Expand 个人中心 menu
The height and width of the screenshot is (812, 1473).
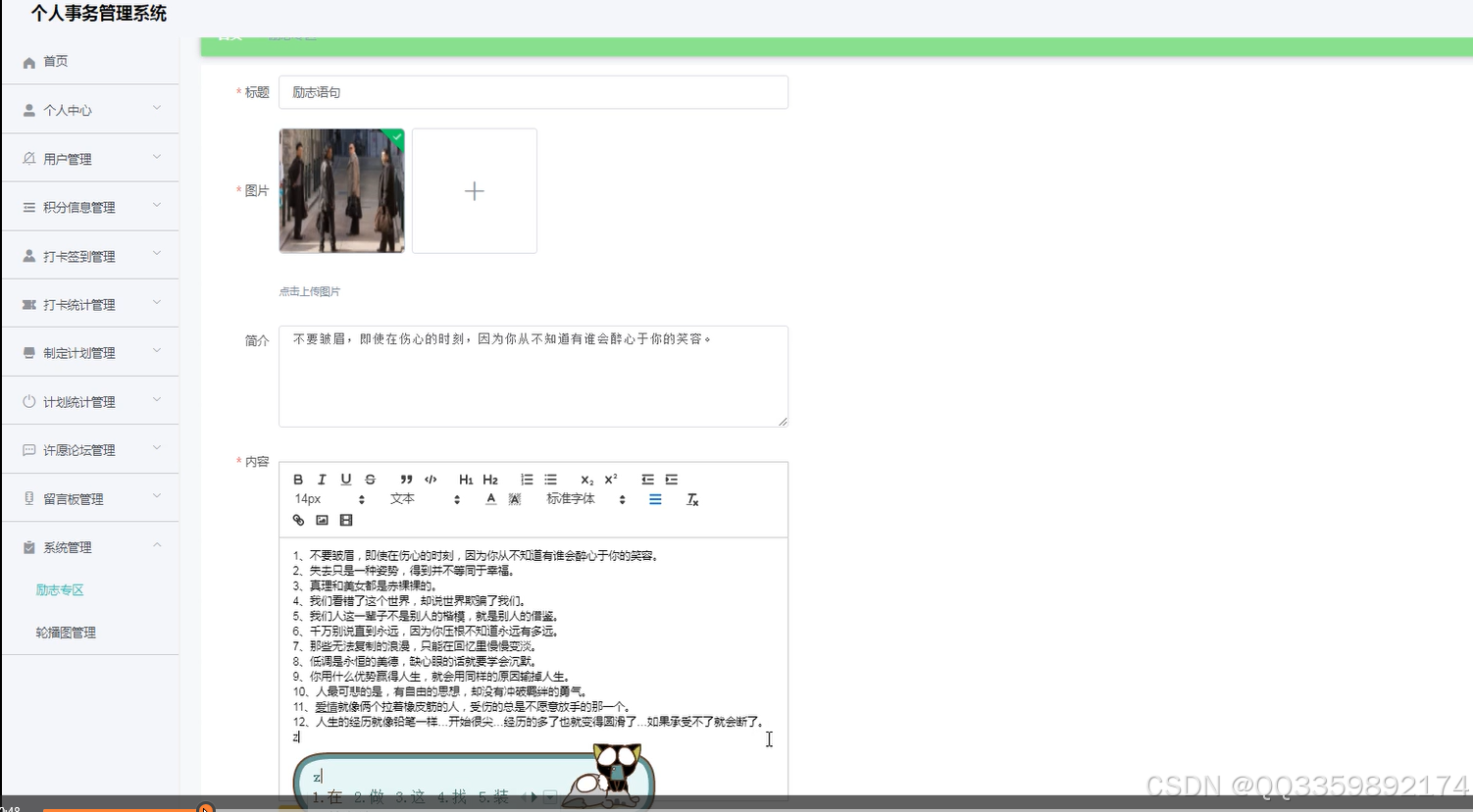(x=90, y=110)
